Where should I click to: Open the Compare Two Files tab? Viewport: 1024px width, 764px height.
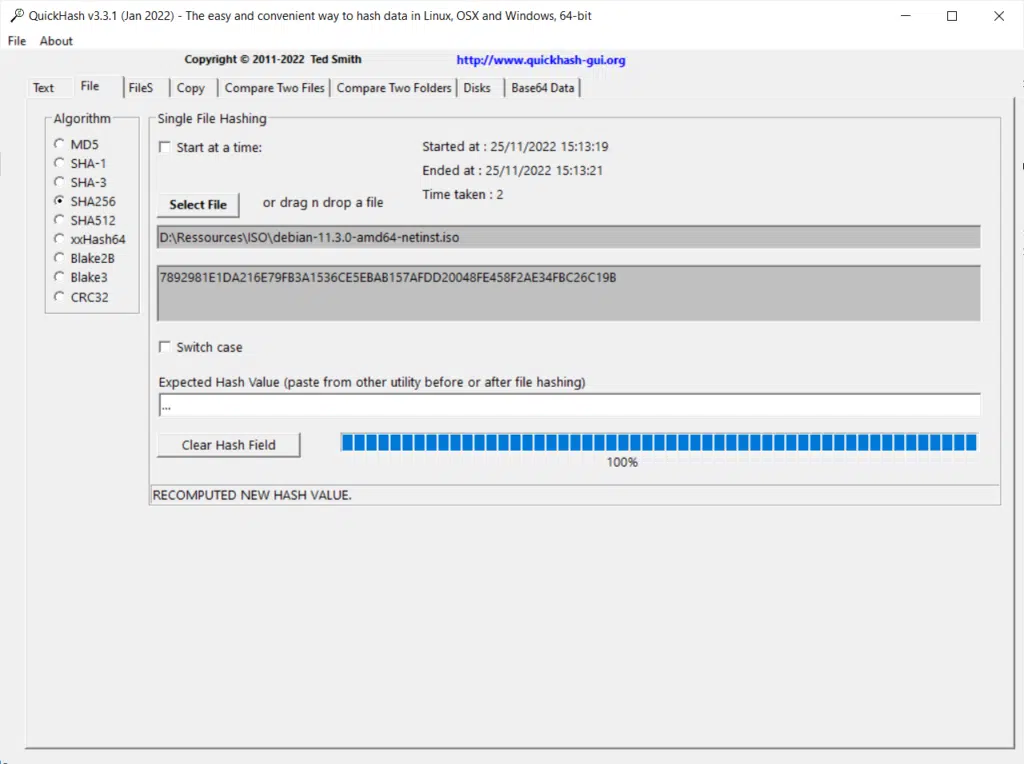click(x=274, y=88)
